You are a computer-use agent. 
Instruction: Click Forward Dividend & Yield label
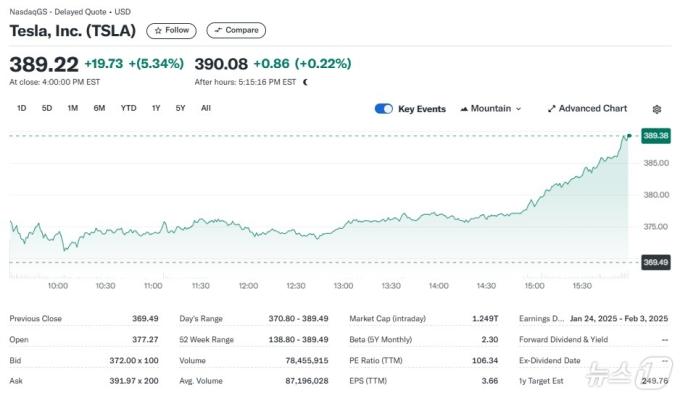tap(564, 339)
